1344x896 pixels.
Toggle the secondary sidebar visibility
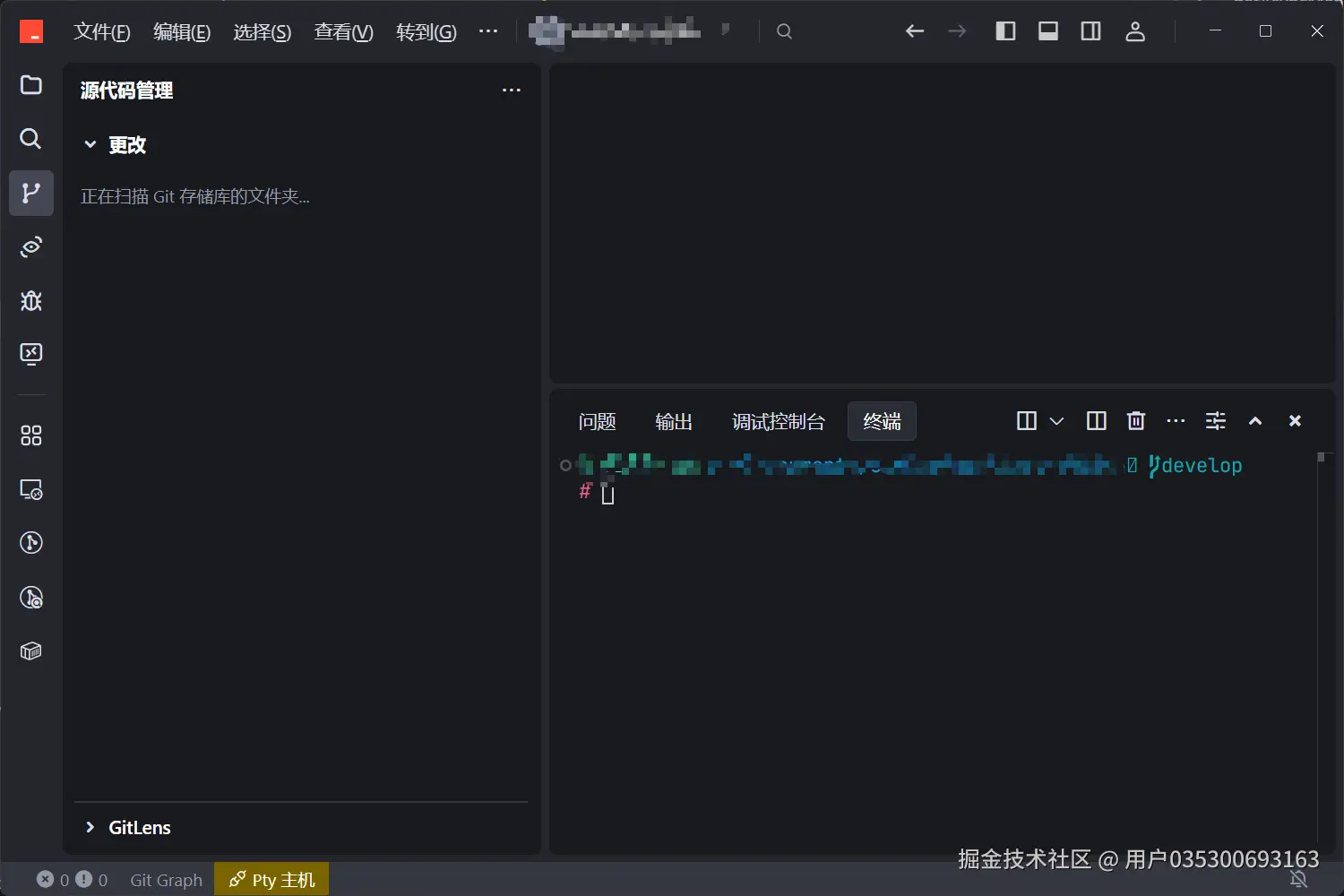pos(1091,31)
